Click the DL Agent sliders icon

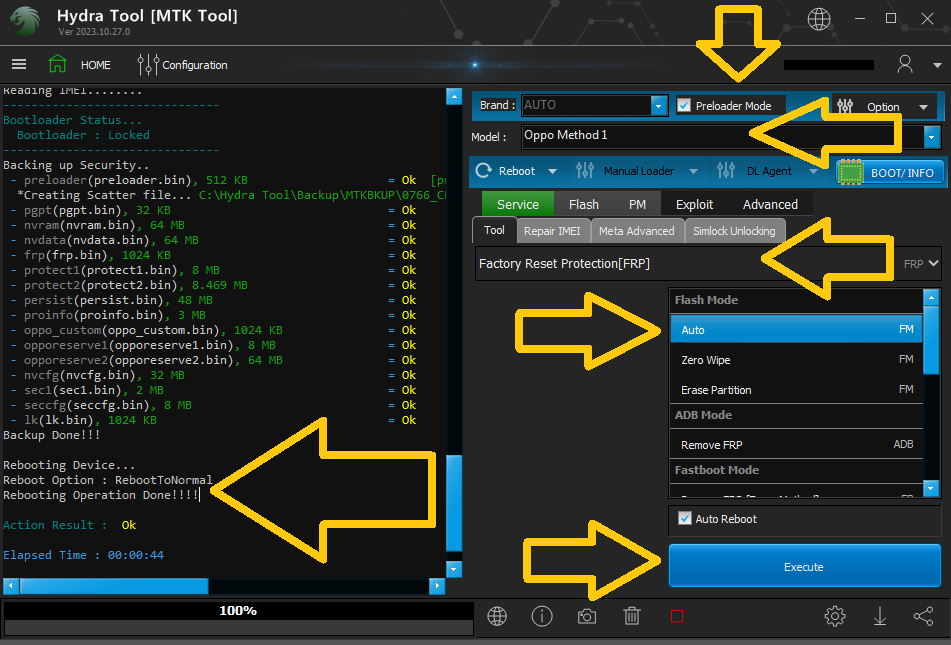726,171
